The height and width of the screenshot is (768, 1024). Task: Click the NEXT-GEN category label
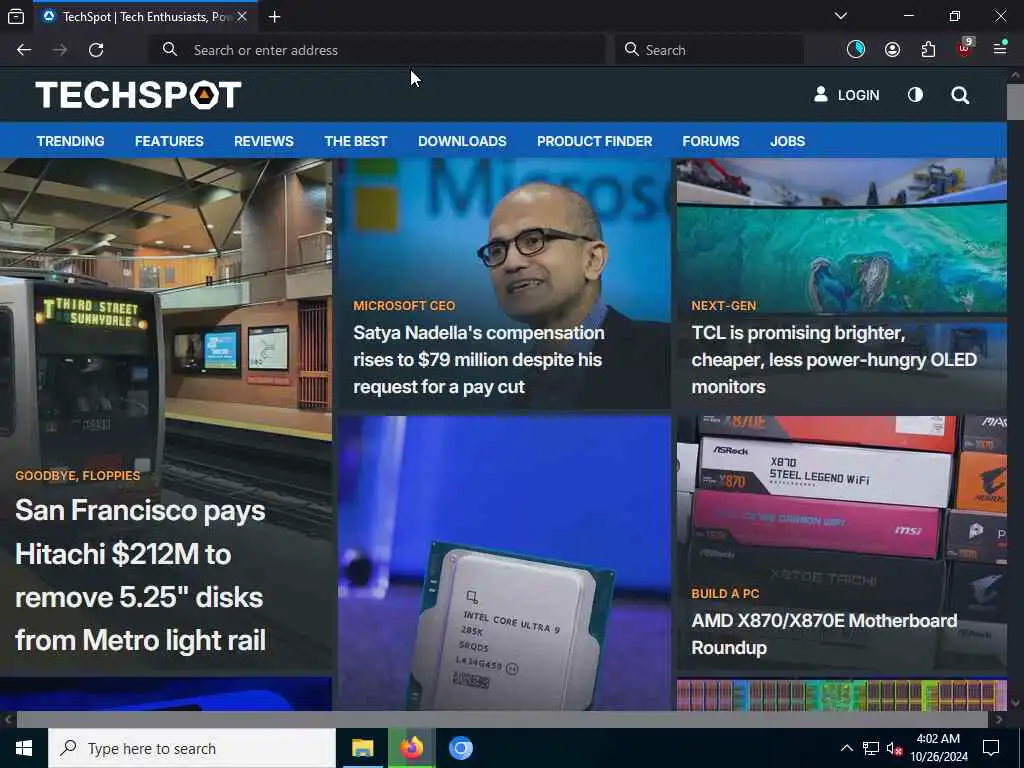pos(724,306)
